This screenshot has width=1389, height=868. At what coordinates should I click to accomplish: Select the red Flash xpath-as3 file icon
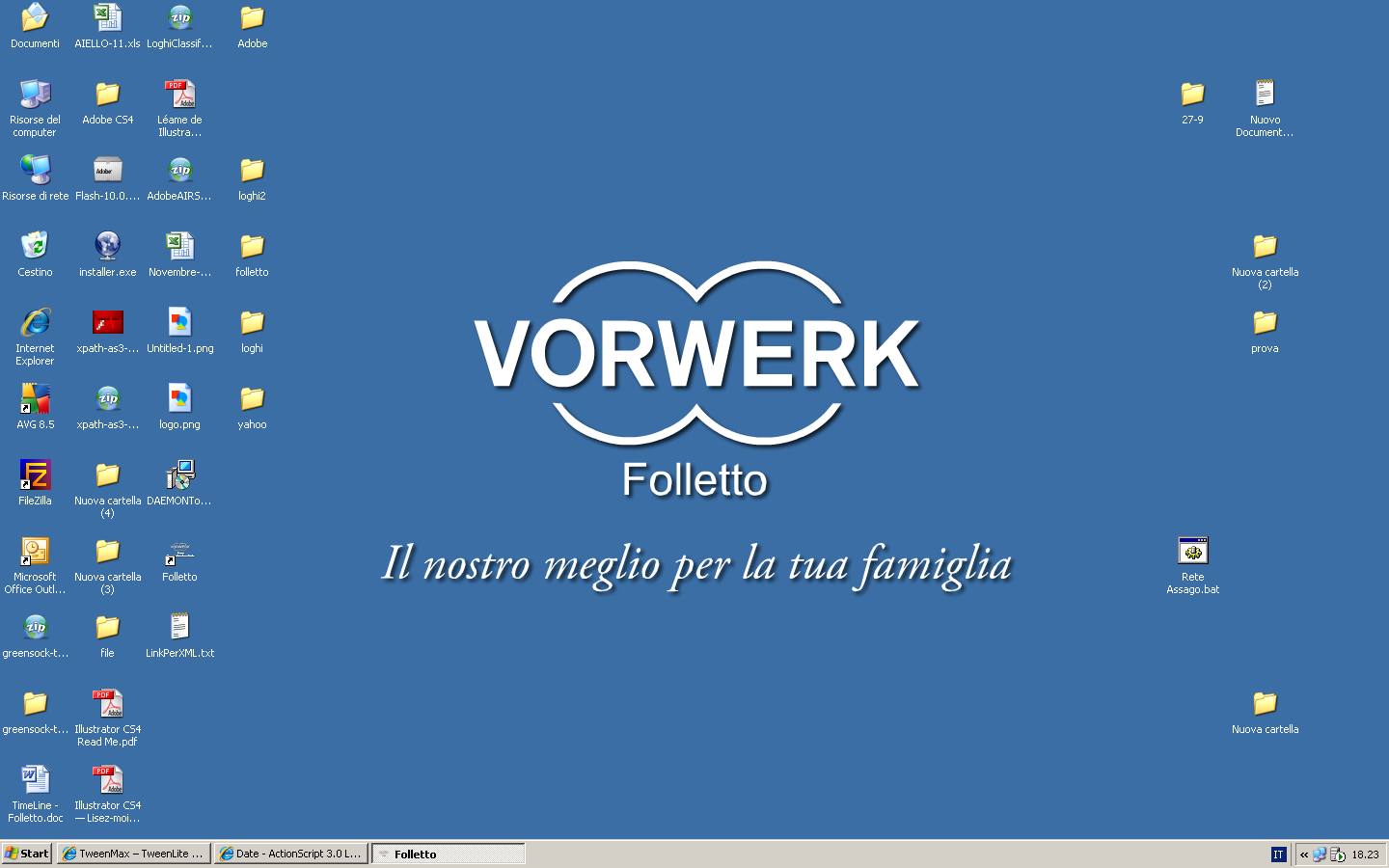coord(107,322)
